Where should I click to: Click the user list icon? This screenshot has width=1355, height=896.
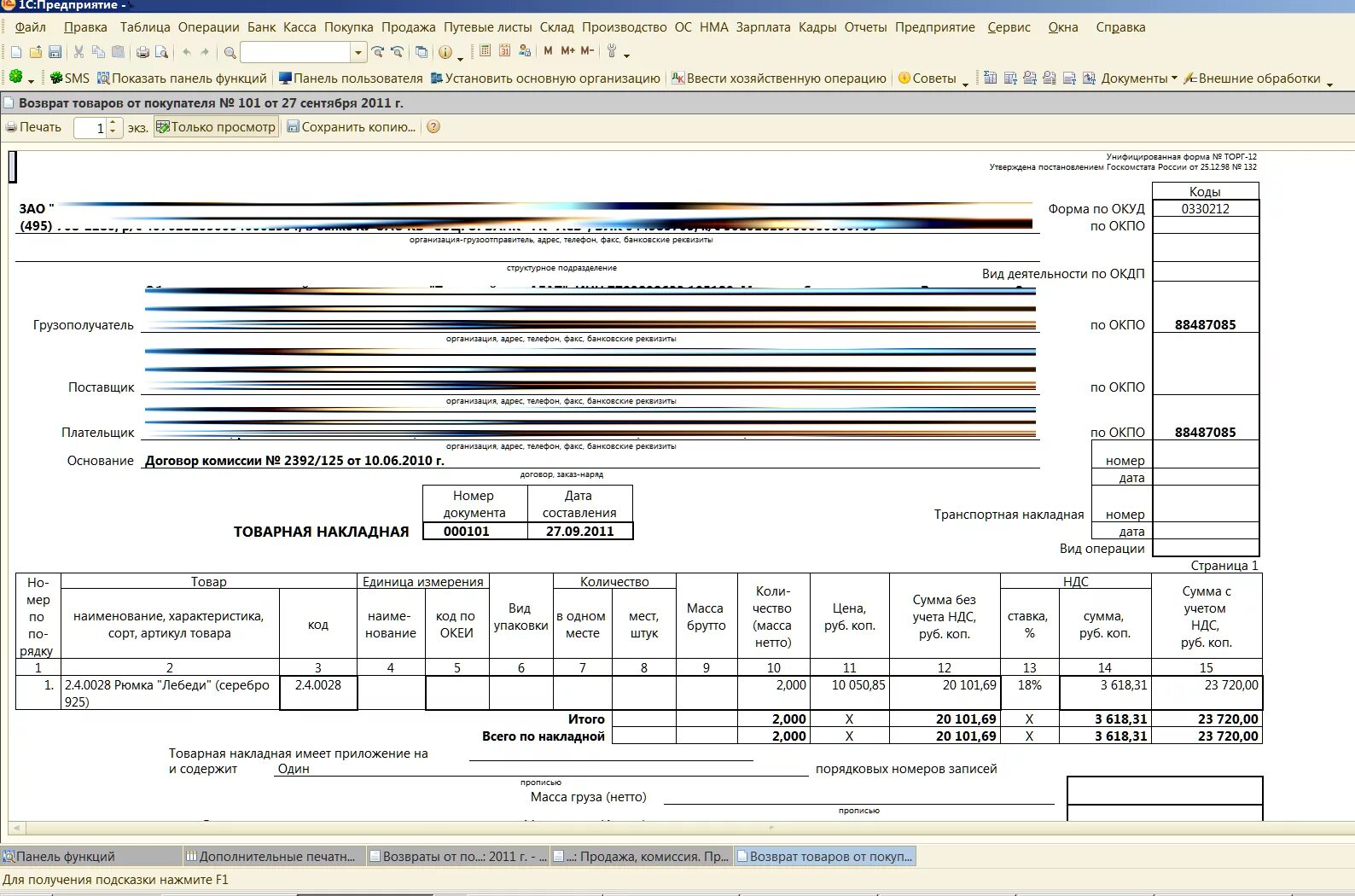coord(524,51)
